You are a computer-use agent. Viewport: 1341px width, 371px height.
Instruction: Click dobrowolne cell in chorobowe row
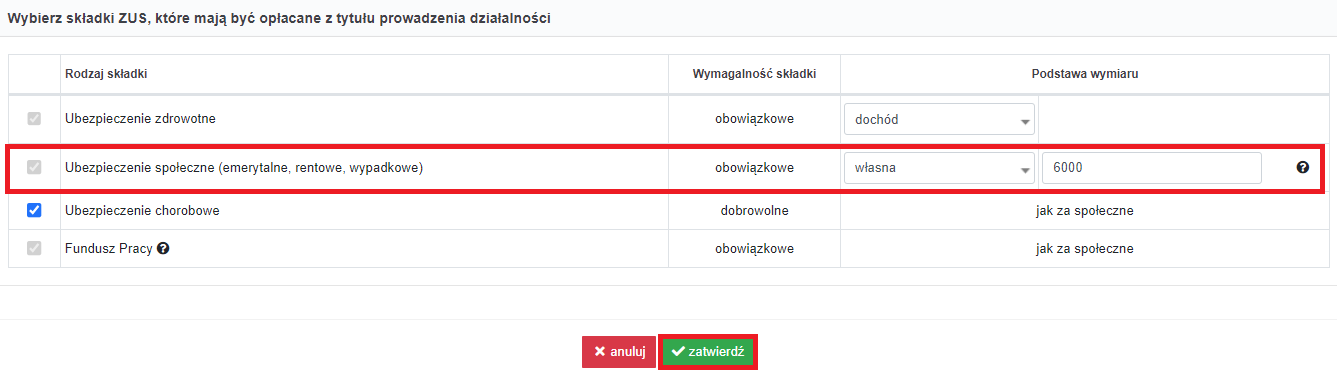click(754, 211)
